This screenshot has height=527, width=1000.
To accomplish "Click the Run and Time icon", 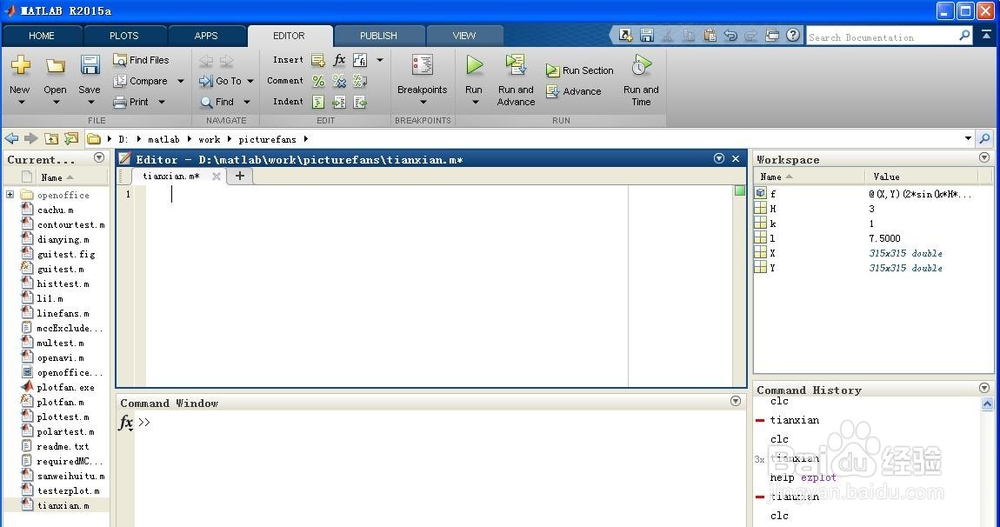I will (x=641, y=65).
